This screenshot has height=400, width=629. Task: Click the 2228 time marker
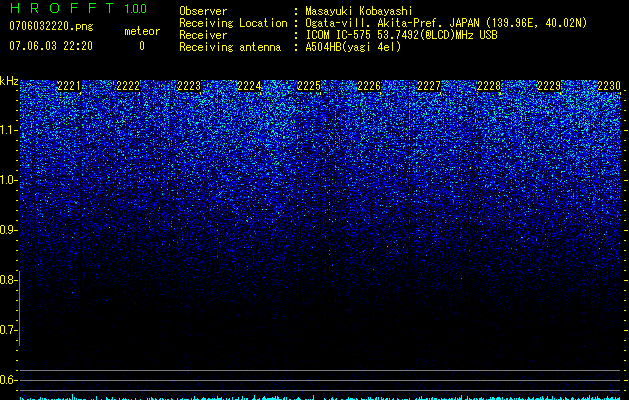pos(489,86)
